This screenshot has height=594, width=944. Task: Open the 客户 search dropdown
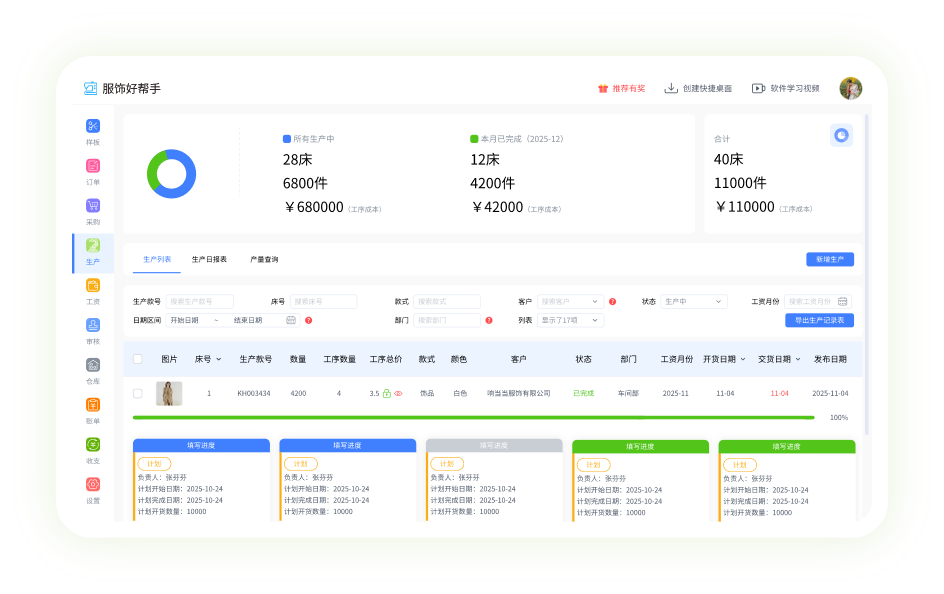569,301
